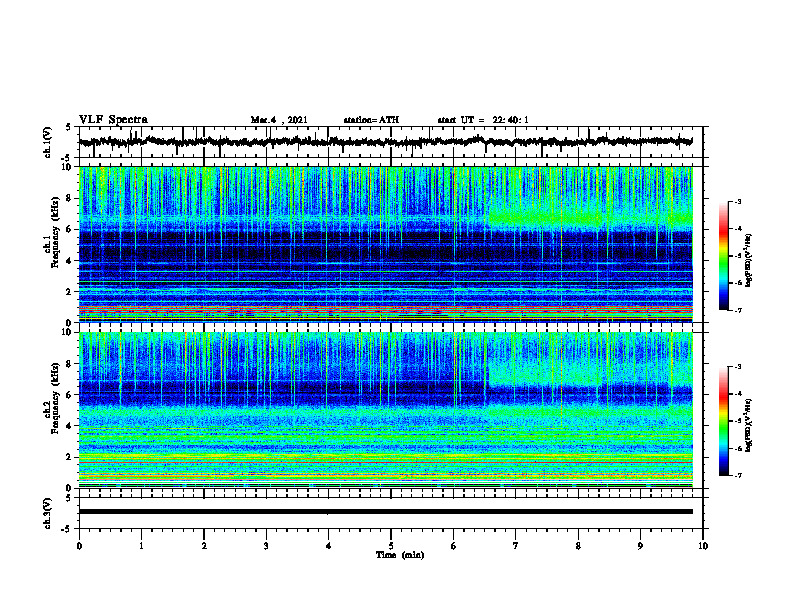Click time axis tick label "1"

[141, 546]
